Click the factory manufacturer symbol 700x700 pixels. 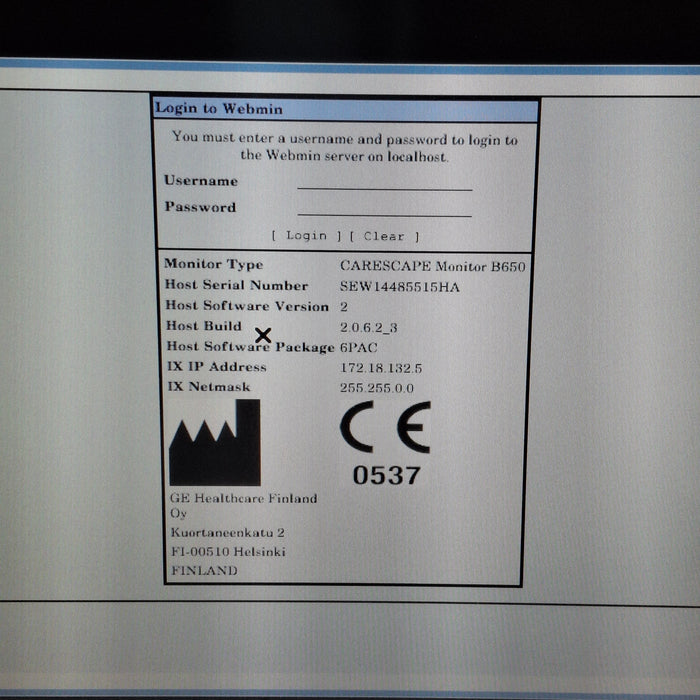[214, 443]
